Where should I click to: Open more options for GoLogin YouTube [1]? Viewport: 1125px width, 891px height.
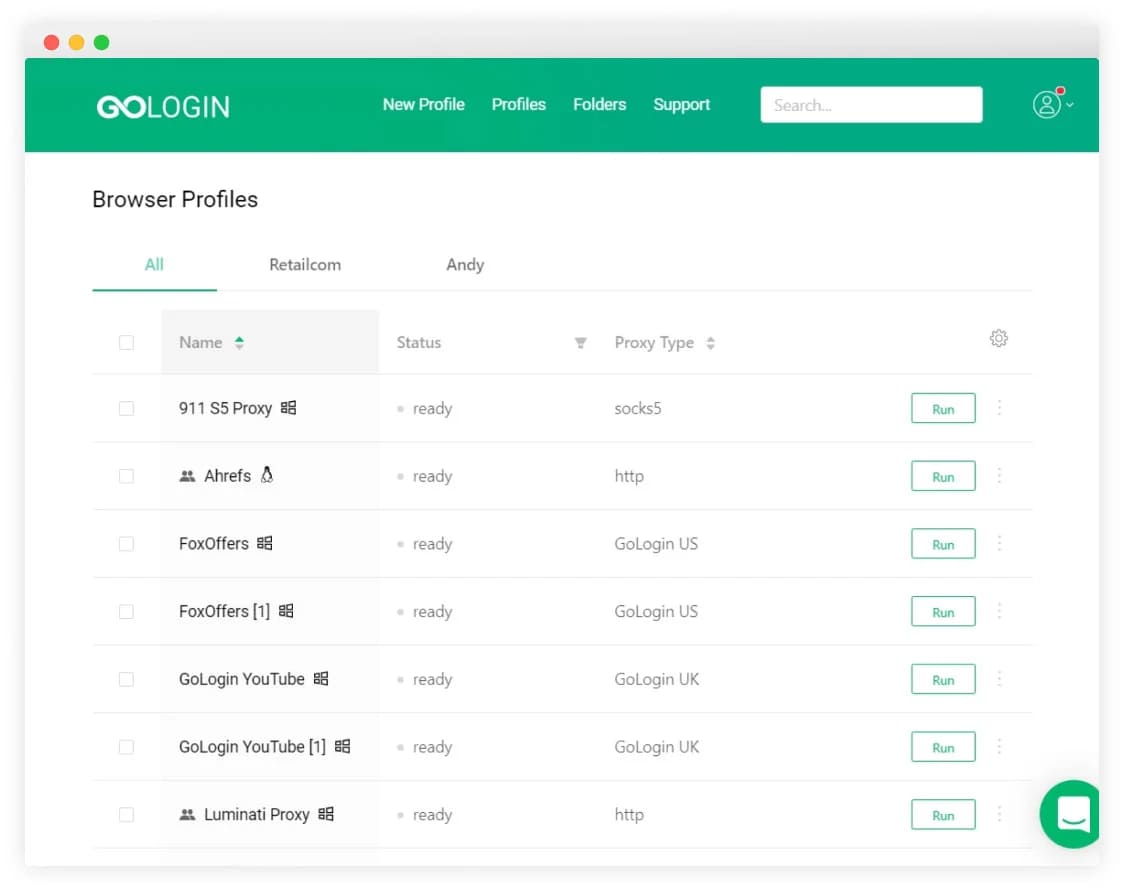[999, 746]
